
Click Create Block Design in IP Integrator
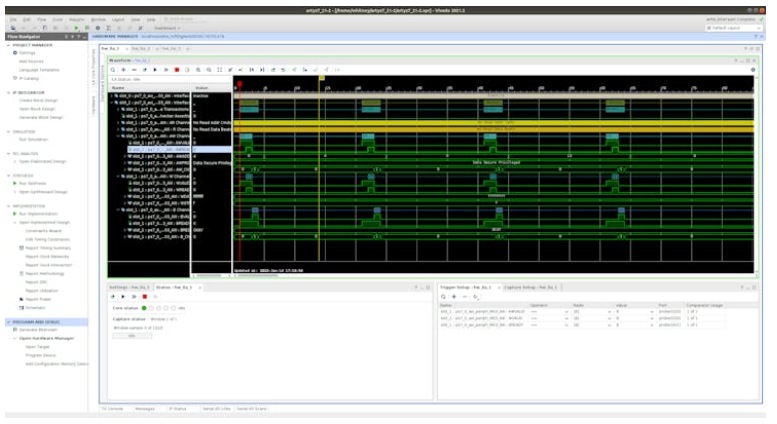click(x=40, y=102)
